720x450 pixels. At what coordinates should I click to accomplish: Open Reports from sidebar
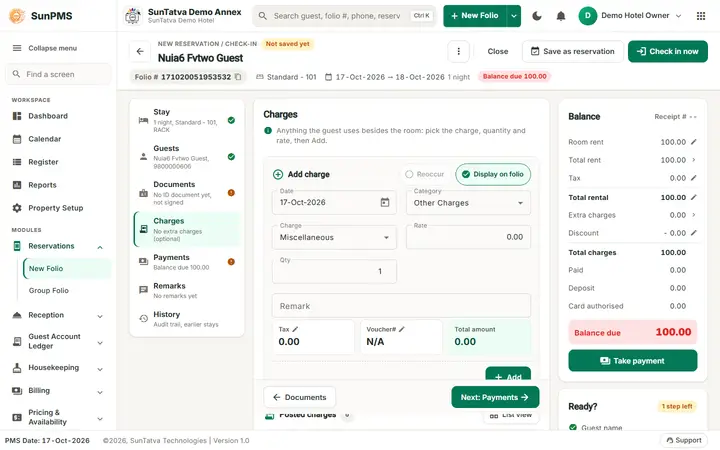[x=59, y=185]
